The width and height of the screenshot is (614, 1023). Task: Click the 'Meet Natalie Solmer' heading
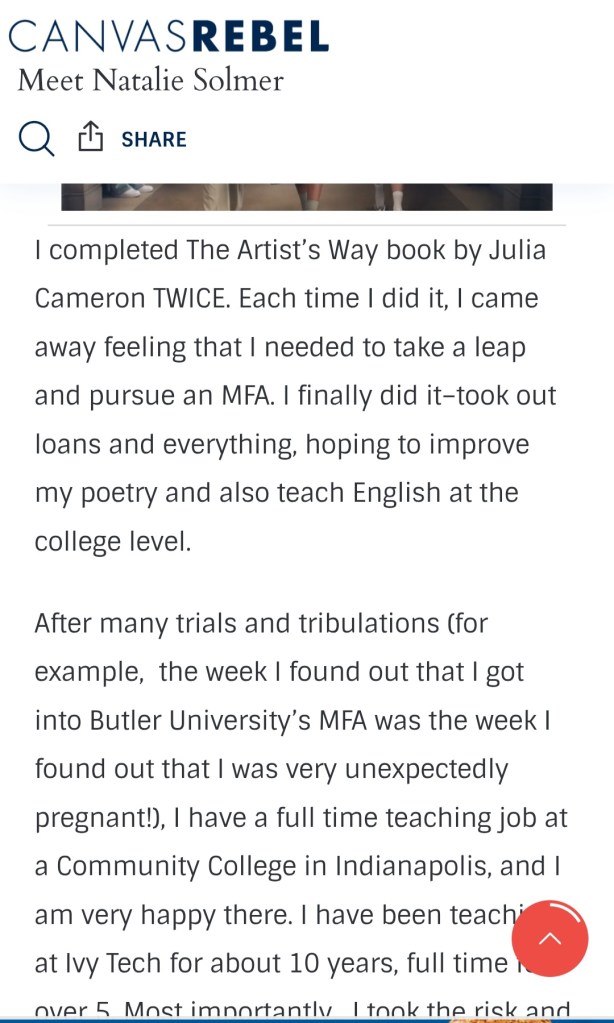[150, 80]
